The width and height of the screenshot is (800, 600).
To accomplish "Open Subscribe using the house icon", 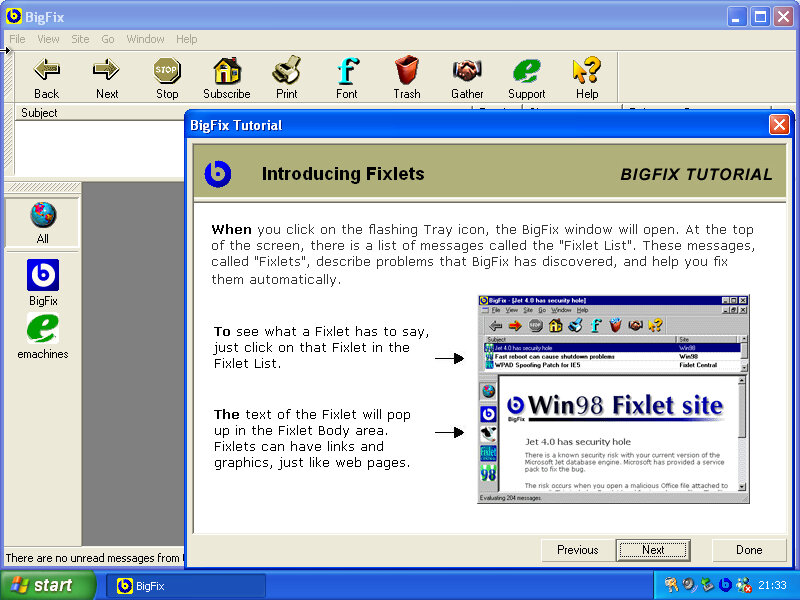I will [x=227, y=71].
